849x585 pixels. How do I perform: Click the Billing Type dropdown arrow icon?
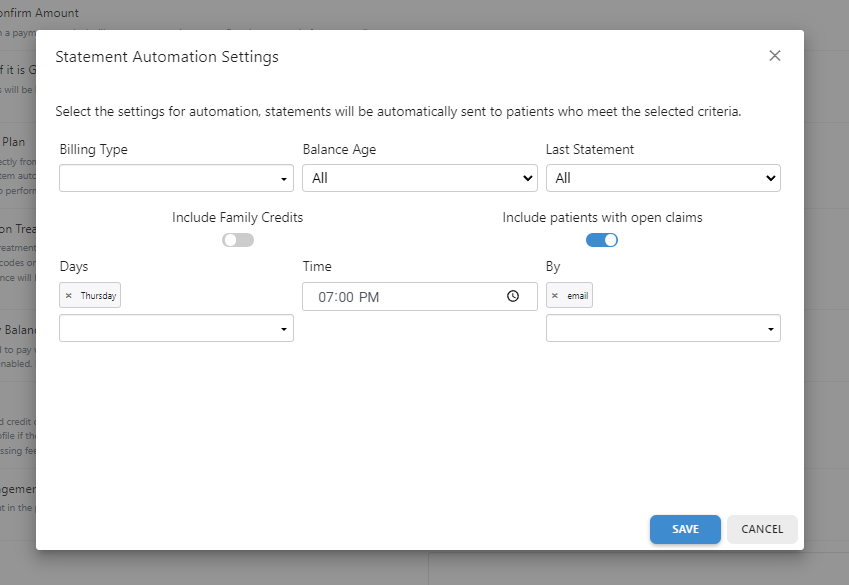coord(283,178)
